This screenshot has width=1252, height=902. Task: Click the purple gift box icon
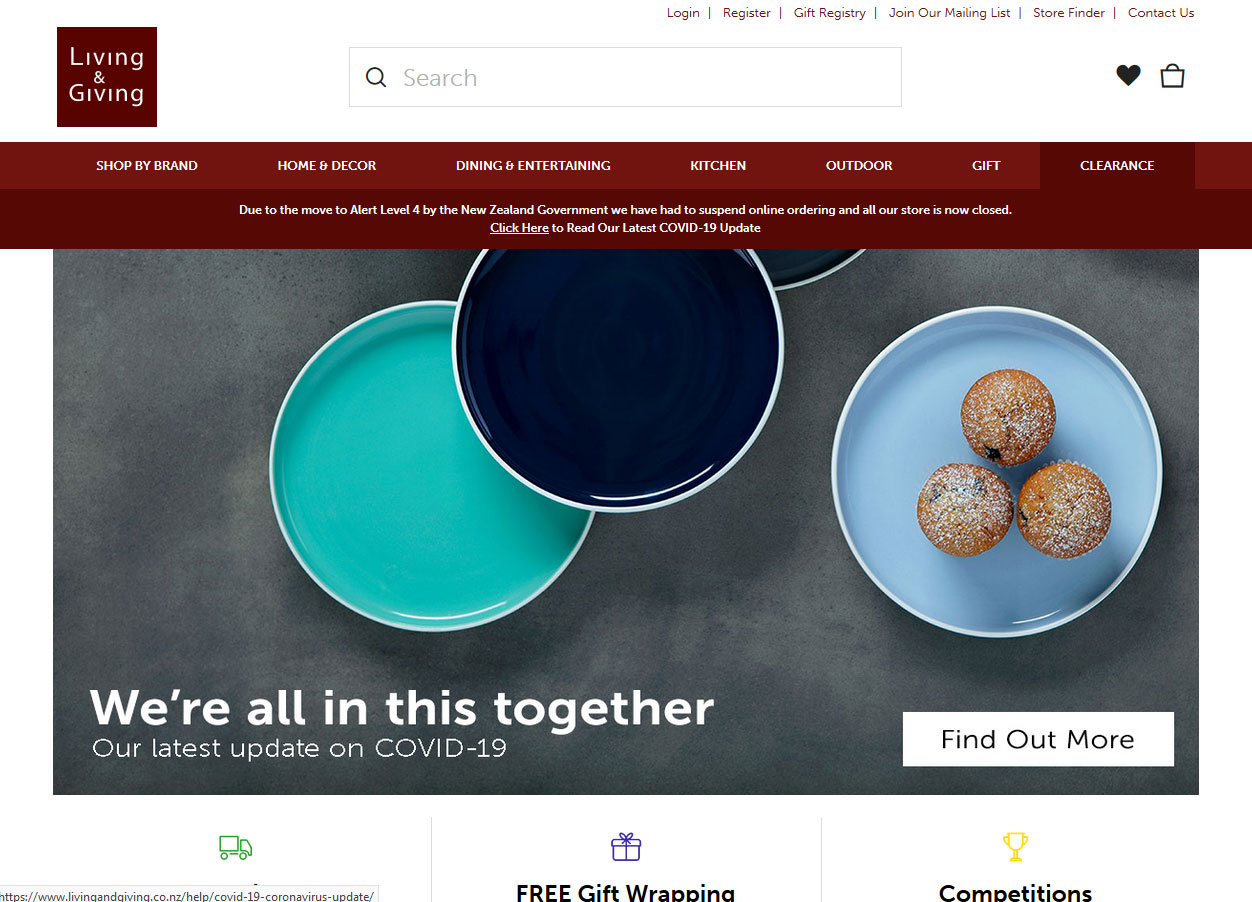(x=626, y=846)
